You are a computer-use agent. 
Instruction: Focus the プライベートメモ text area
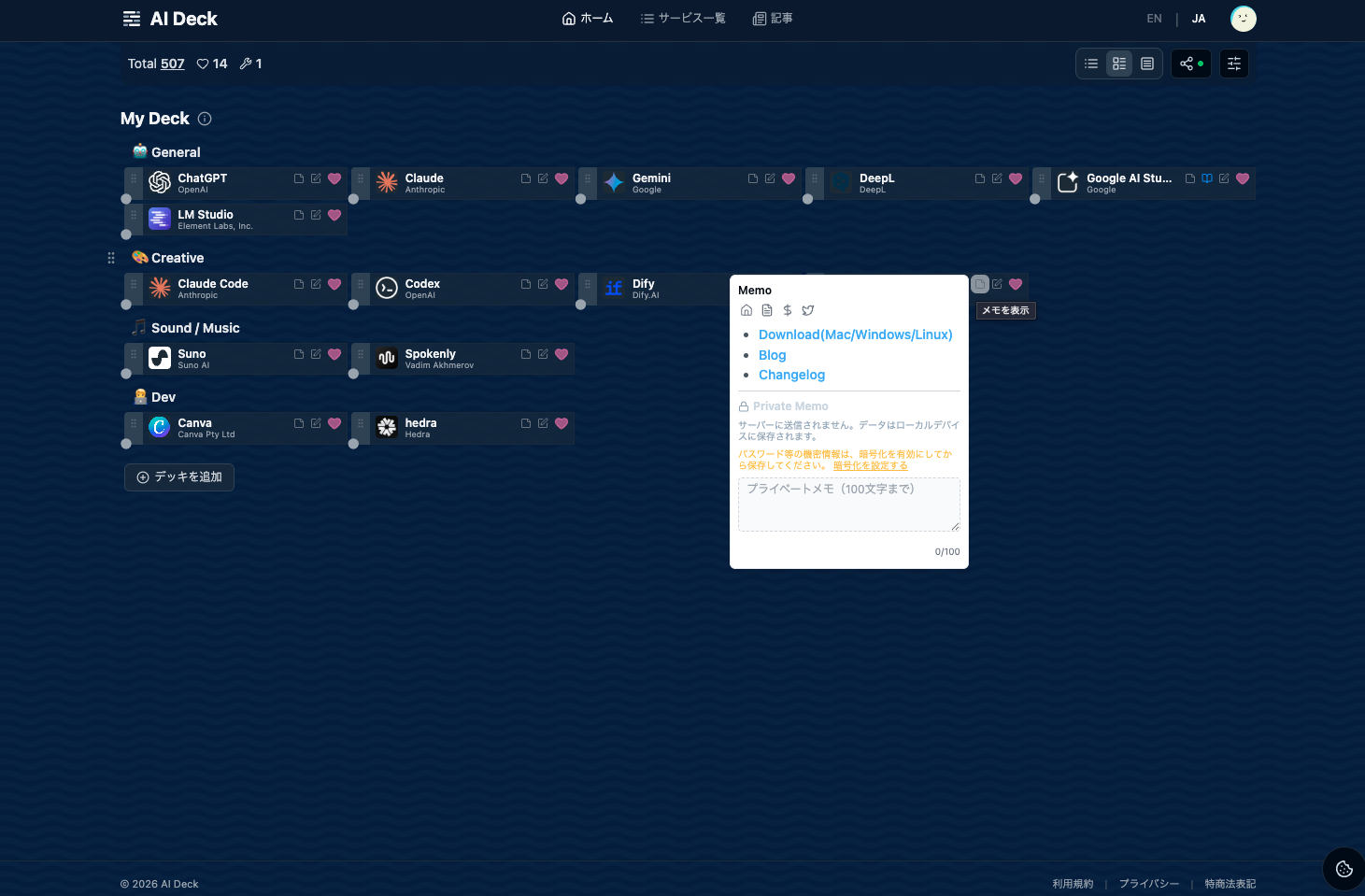849,505
